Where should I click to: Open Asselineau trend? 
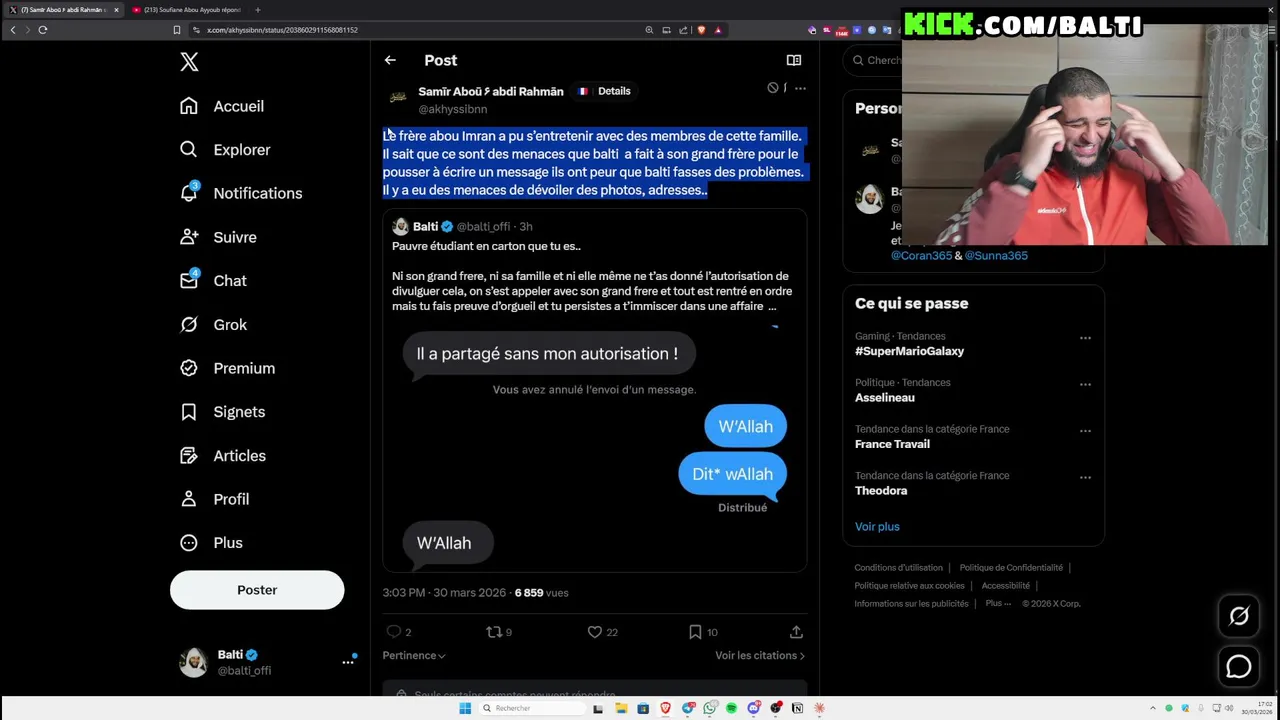(x=885, y=398)
